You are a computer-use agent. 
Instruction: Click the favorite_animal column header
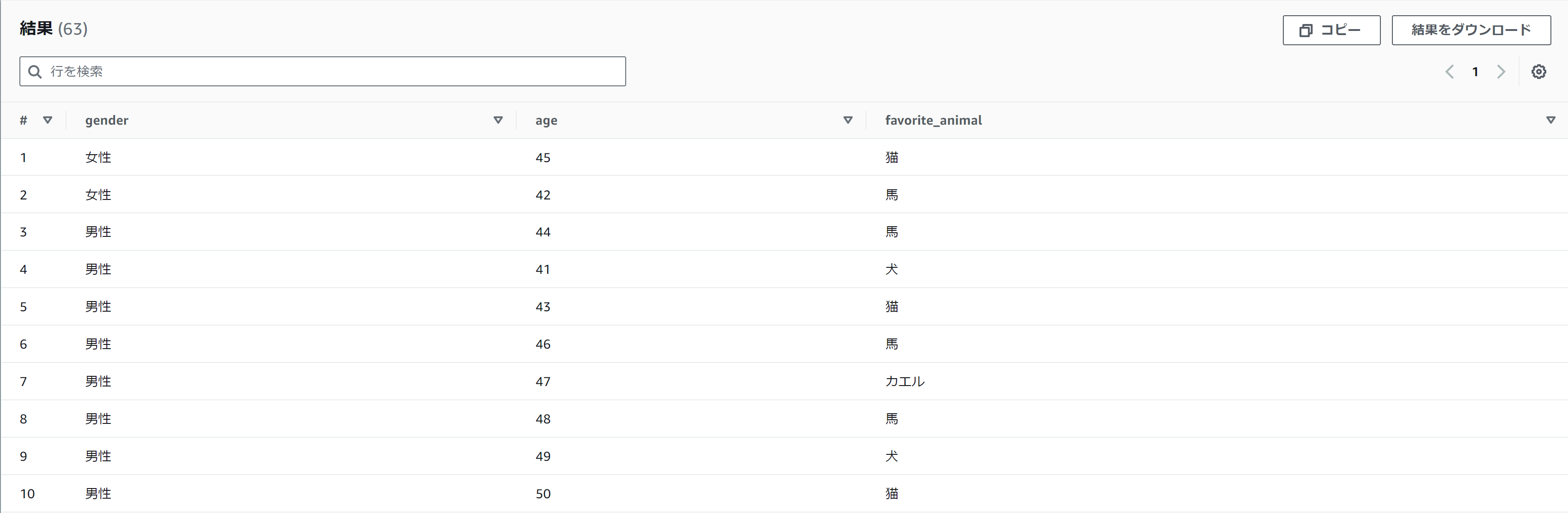933,121
